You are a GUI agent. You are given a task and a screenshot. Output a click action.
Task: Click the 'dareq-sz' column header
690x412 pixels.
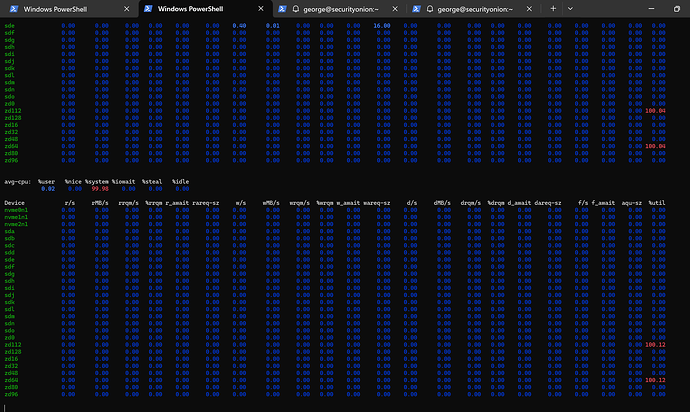548,203
